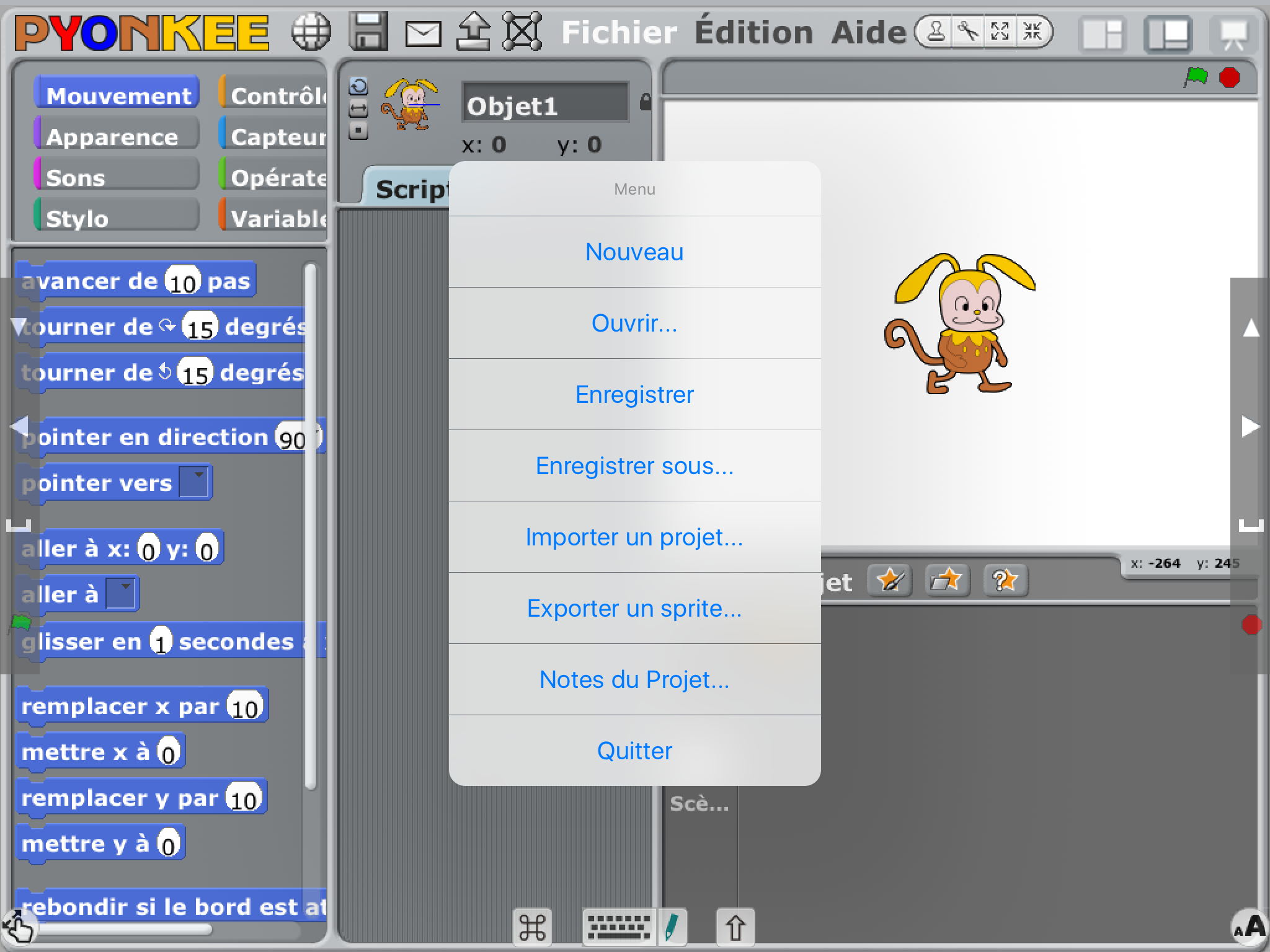Click surprise sprite question star icon
Image resolution: width=1270 pixels, height=952 pixels.
[x=1005, y=581]
